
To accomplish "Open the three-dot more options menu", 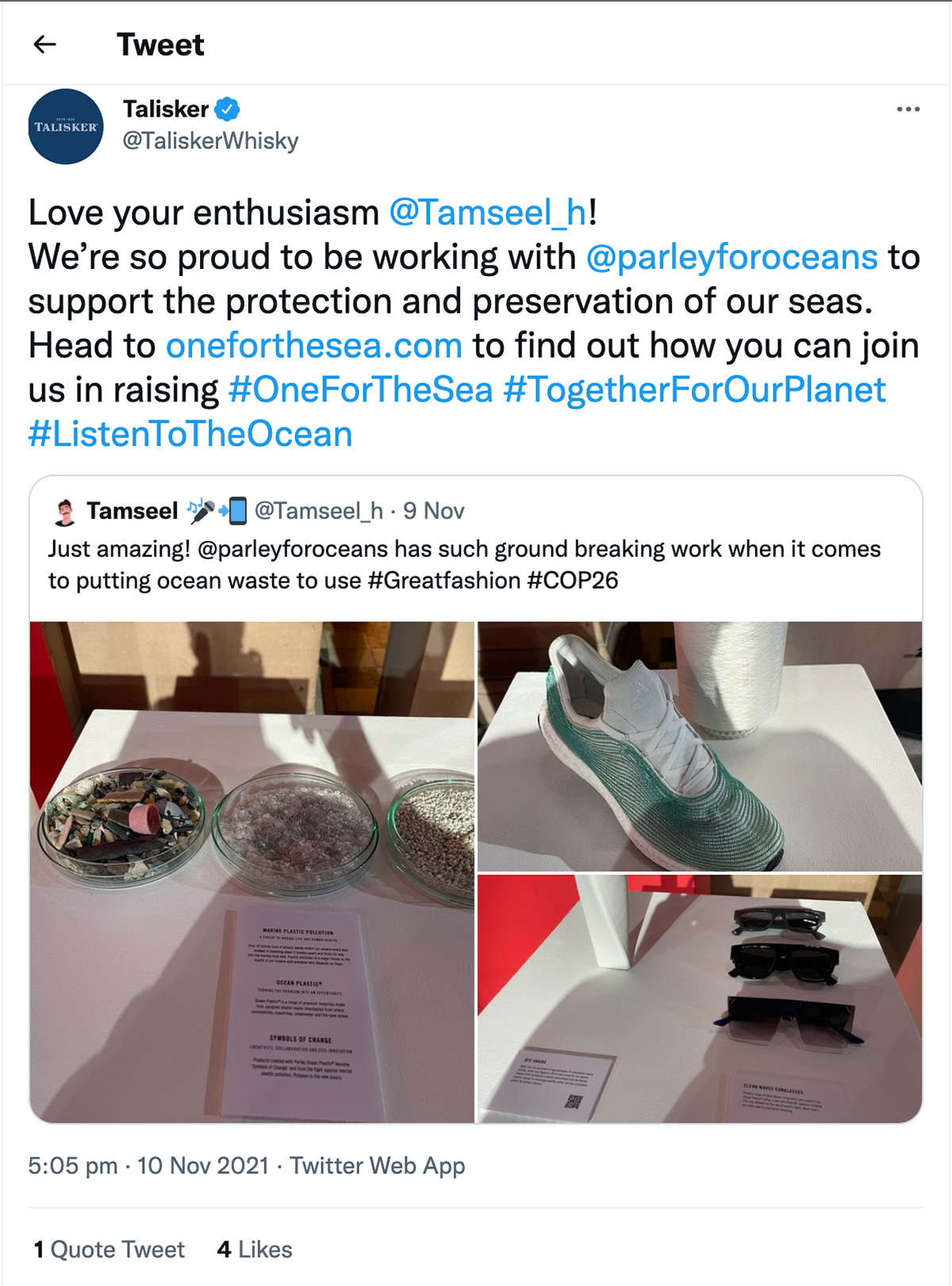I will click(908, 109).
